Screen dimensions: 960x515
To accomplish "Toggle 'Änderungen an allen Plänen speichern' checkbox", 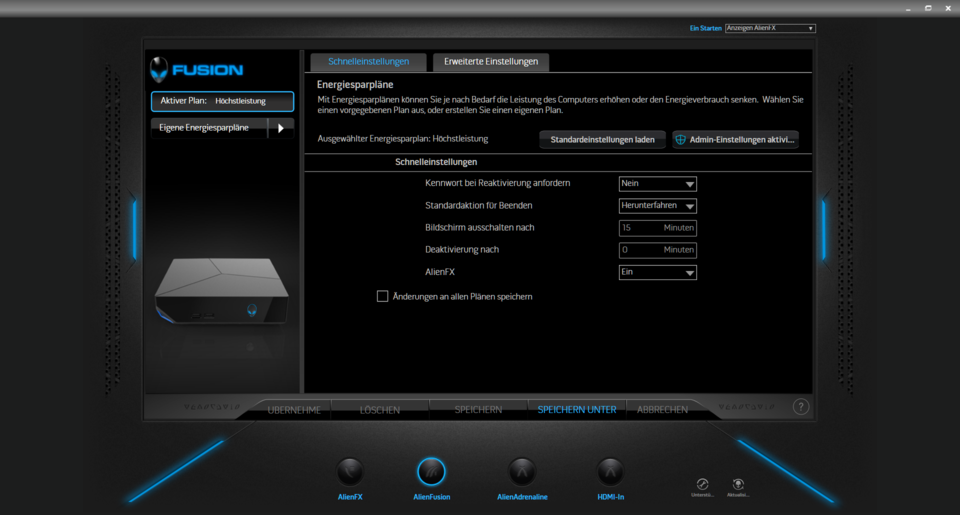I will (383, 296).
